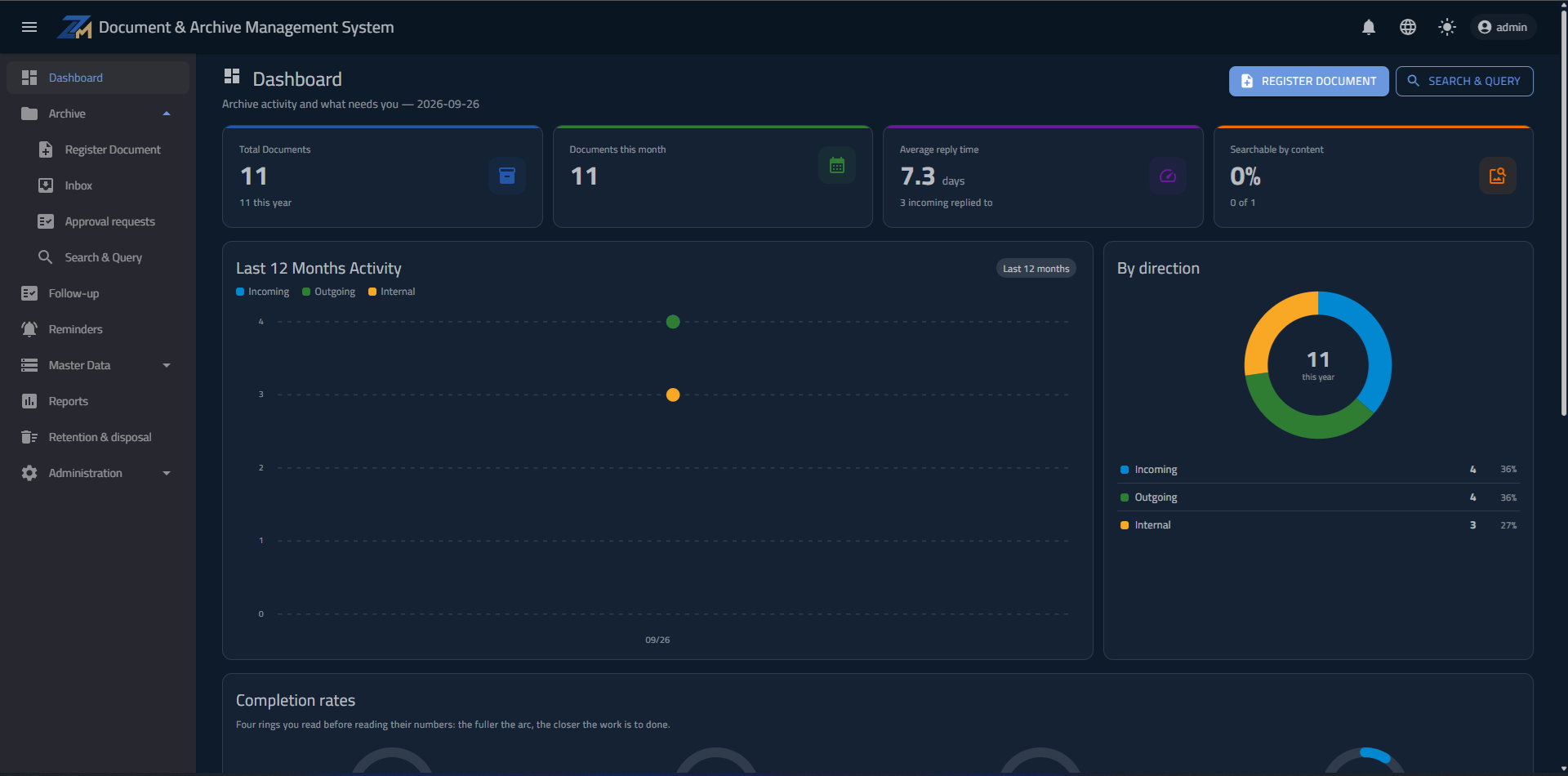Click the page vertical scrollbar
The width and height of the screenshot is (1568, 776).
click(1563, 212)
